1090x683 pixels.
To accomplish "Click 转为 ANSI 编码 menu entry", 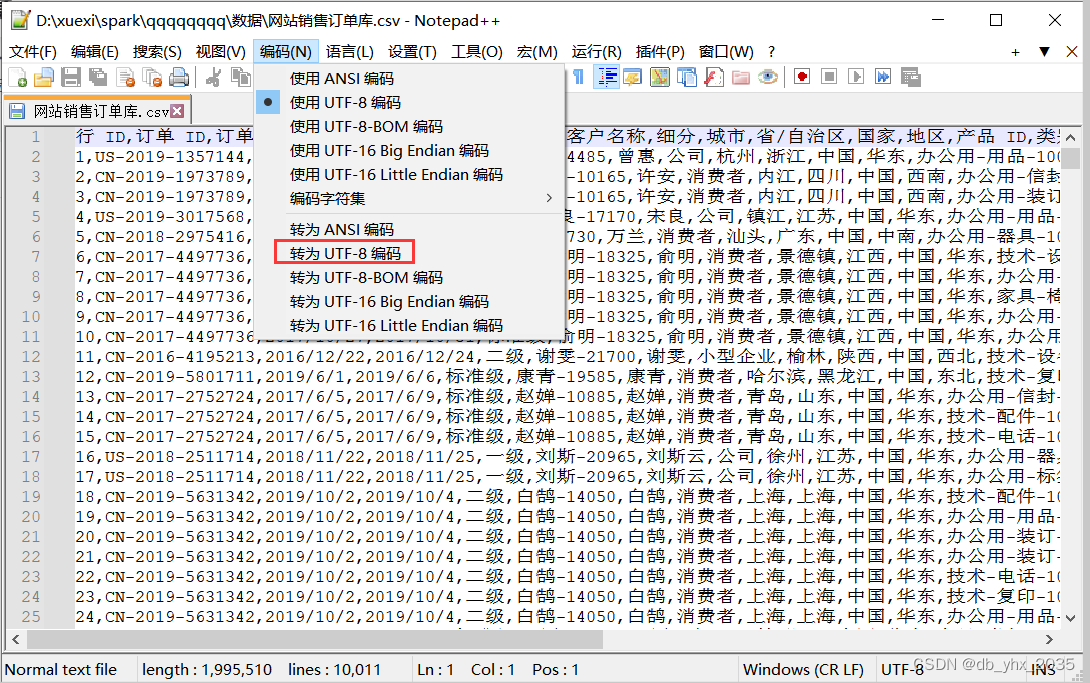I will pos(409,229).
